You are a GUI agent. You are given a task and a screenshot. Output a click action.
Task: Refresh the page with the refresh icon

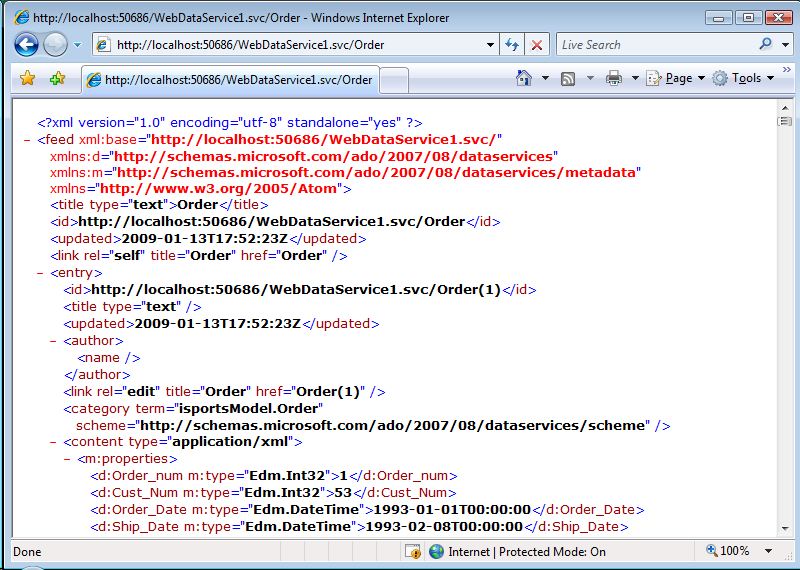click(512, 45)
